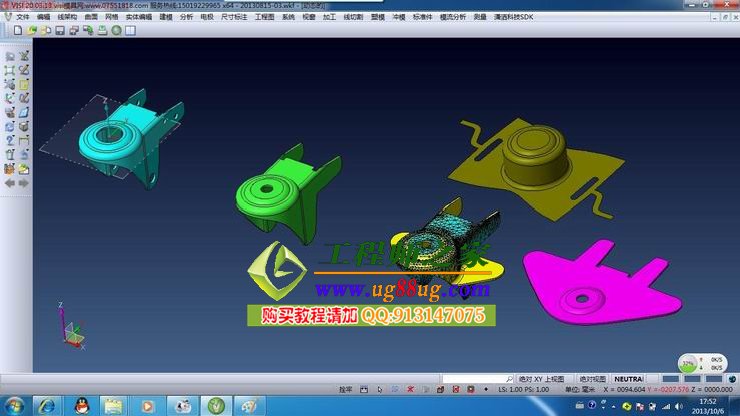Open the 测量 menu
The image size is (740, 416).
[x=480, y=17]
